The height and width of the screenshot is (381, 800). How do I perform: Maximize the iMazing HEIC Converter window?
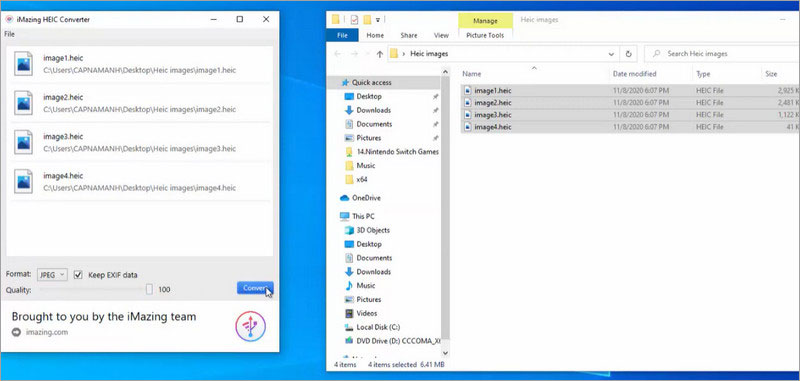(239, 19)
